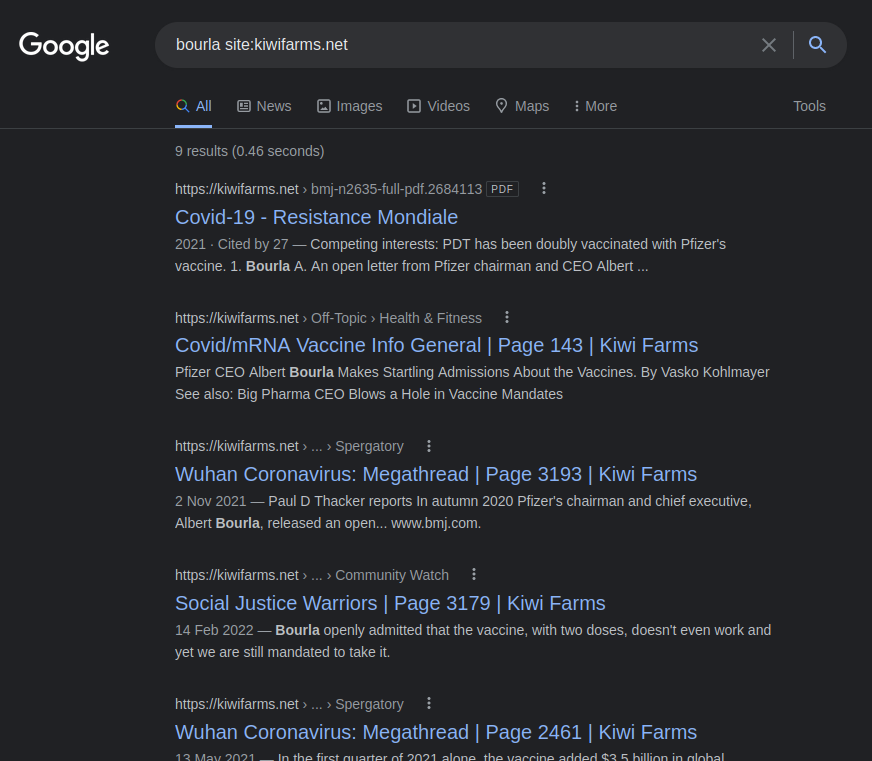
Task: Click the '14 Feb 2022' date
Action: click(214, 630)
